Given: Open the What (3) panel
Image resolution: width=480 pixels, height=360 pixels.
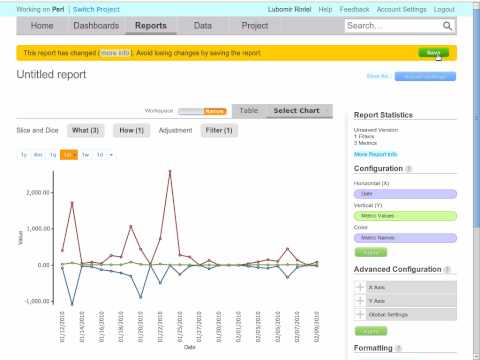Looking at the screenshot, I should point(85,130).
